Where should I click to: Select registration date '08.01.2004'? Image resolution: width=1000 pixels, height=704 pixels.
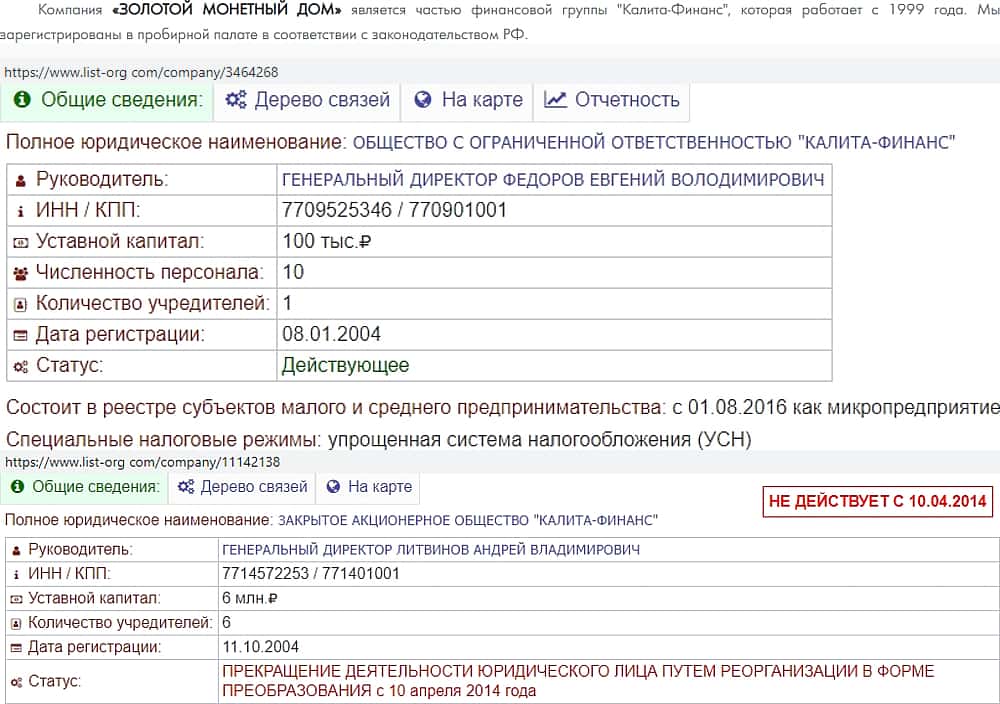coord(331,334)
